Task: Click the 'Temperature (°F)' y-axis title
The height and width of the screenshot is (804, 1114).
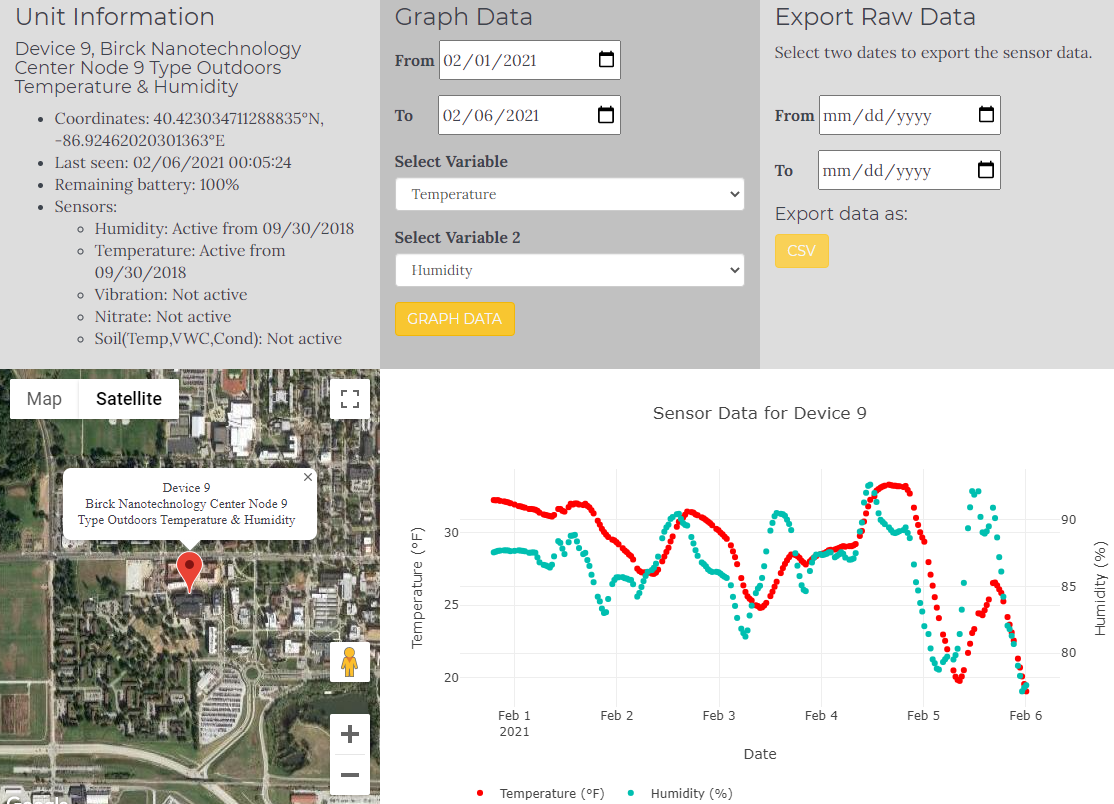Action: (417, 588)
